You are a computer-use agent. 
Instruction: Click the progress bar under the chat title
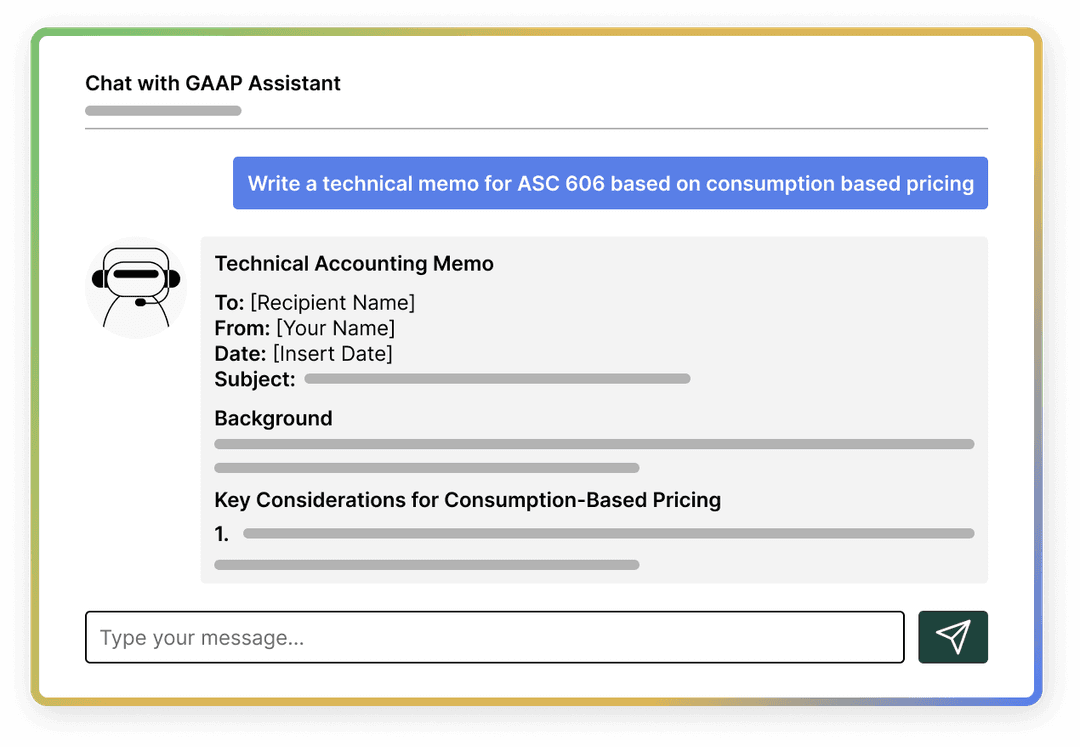pos(163,110)
